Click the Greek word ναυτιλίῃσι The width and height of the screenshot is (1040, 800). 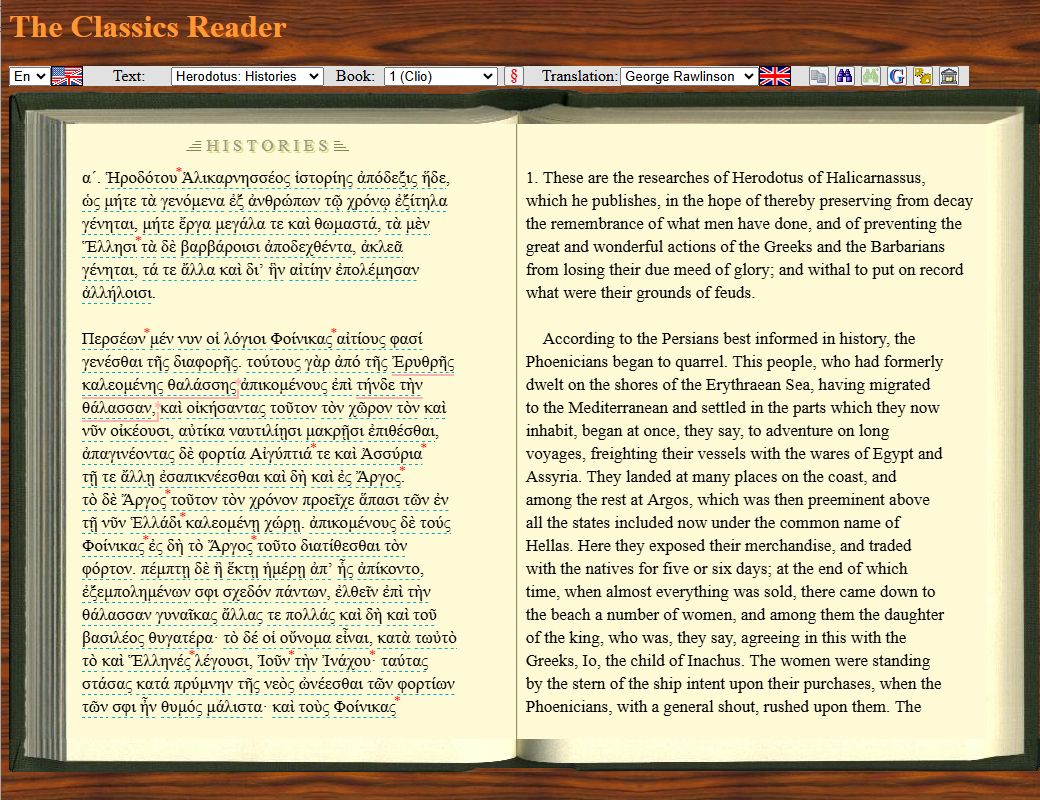click(264, 431)
